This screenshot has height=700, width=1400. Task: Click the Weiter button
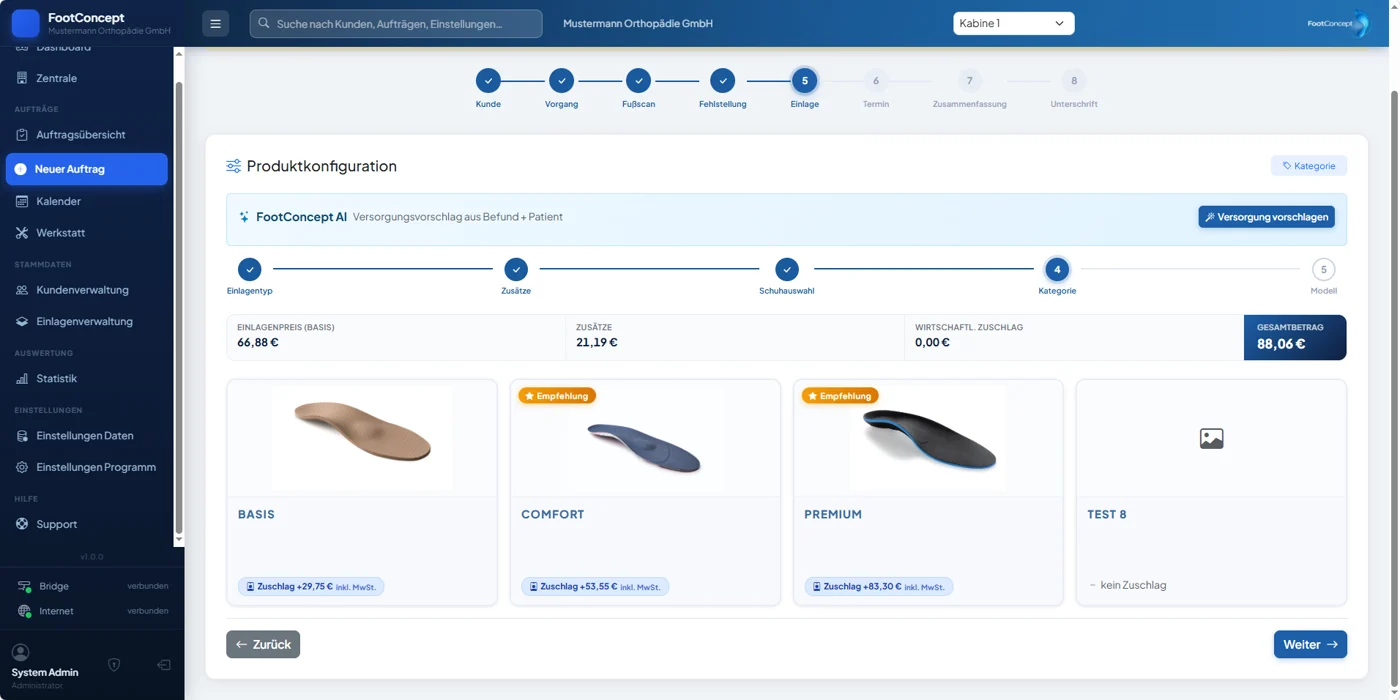1310,644
